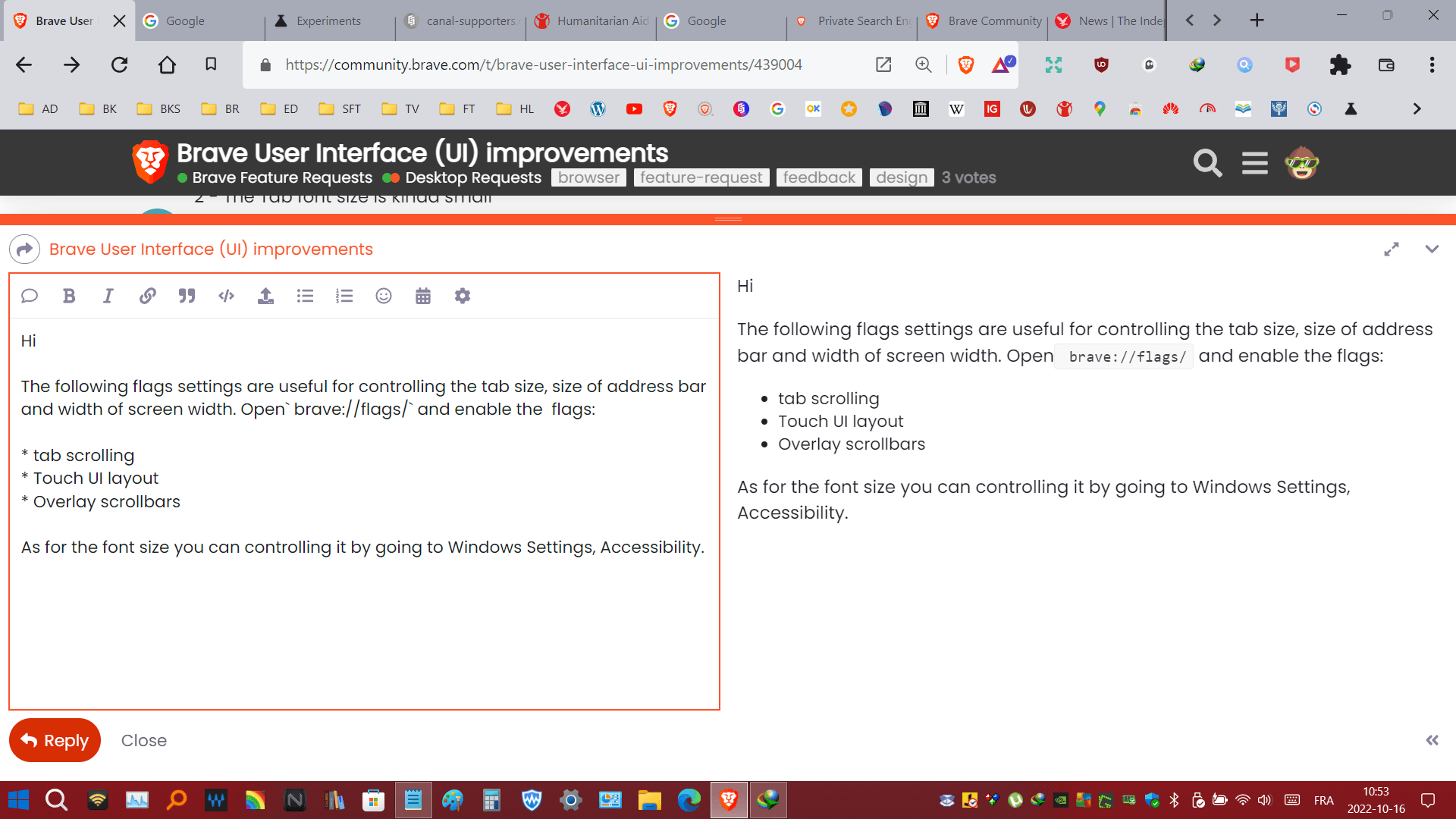Viewport: 1456px width, 819px height.
Task: Click the address bar URL field
Action: 544,64
